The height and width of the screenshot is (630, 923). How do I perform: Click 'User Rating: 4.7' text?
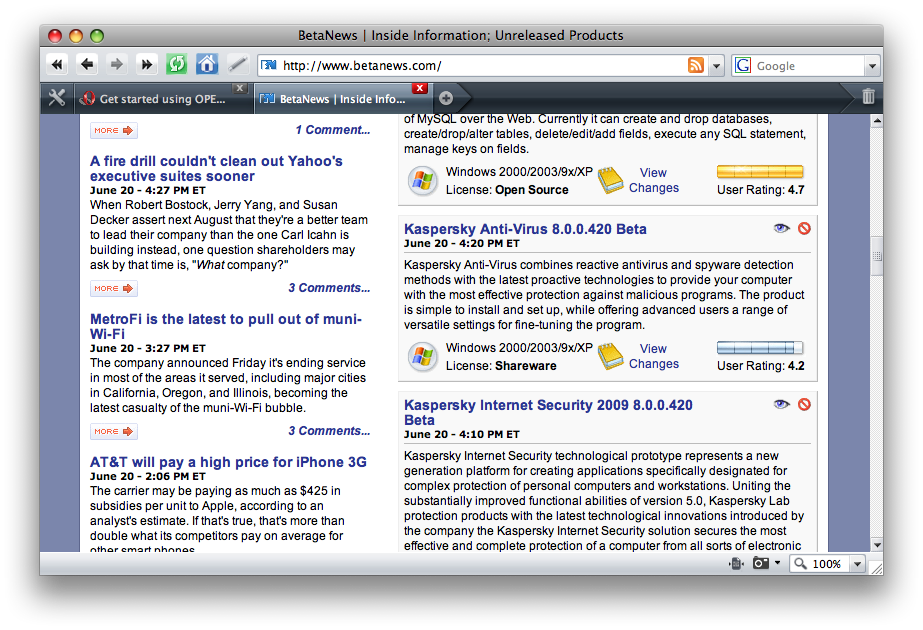(x=761, y=190)
